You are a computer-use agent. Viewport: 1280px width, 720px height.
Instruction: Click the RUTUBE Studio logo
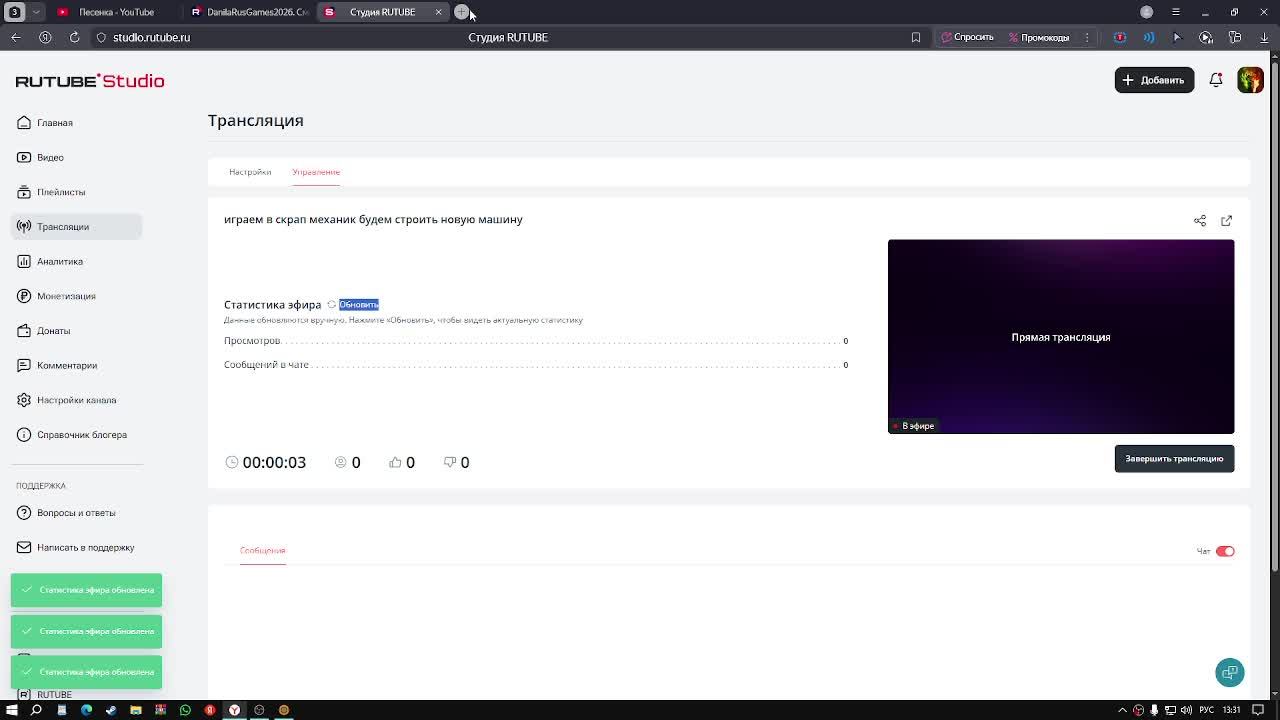tap(90, 81)
